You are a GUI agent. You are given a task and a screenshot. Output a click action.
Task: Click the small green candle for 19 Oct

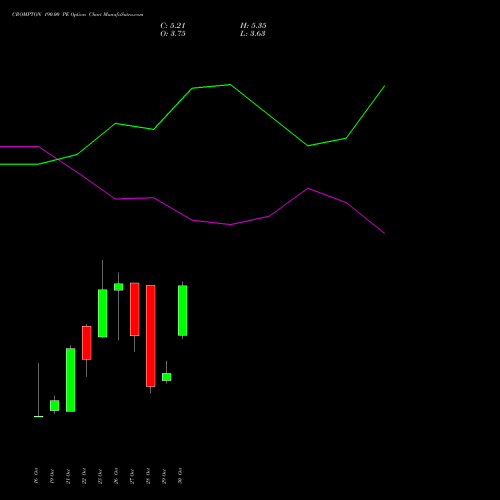[x=55, y=405]
